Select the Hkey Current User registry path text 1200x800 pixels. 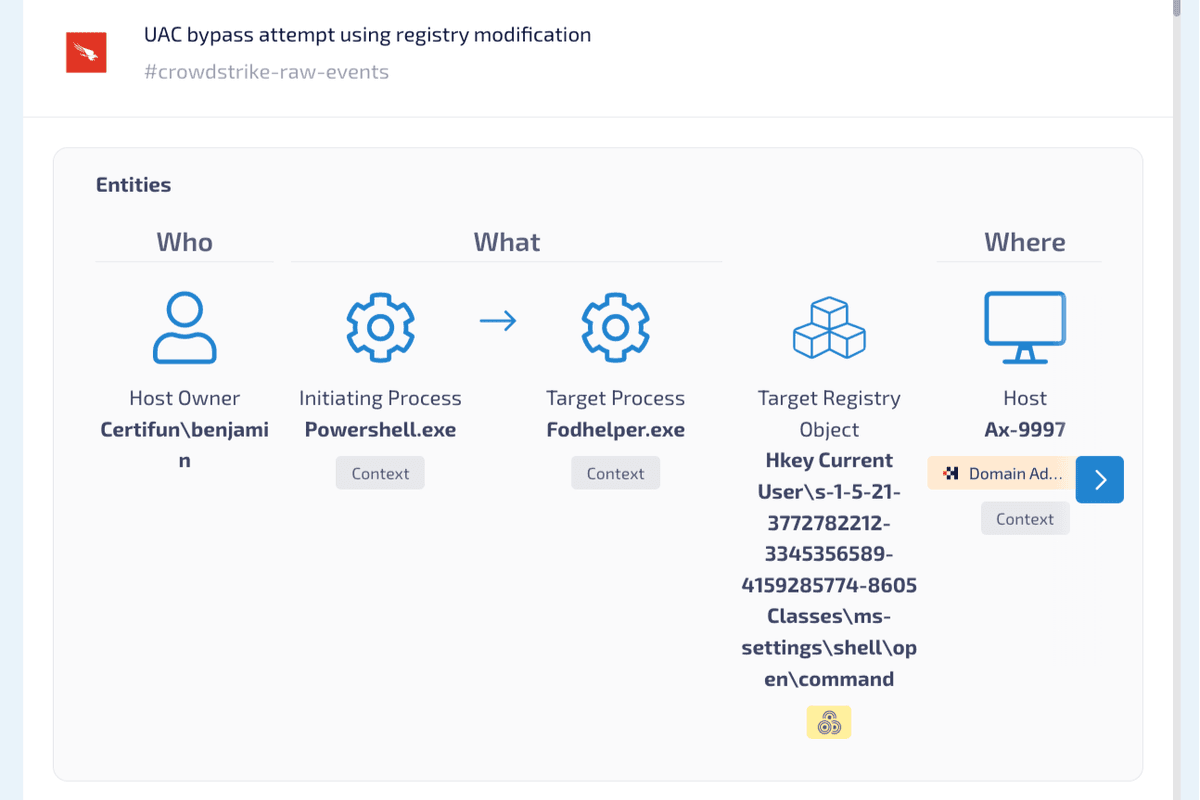click(x=829, y=570)
